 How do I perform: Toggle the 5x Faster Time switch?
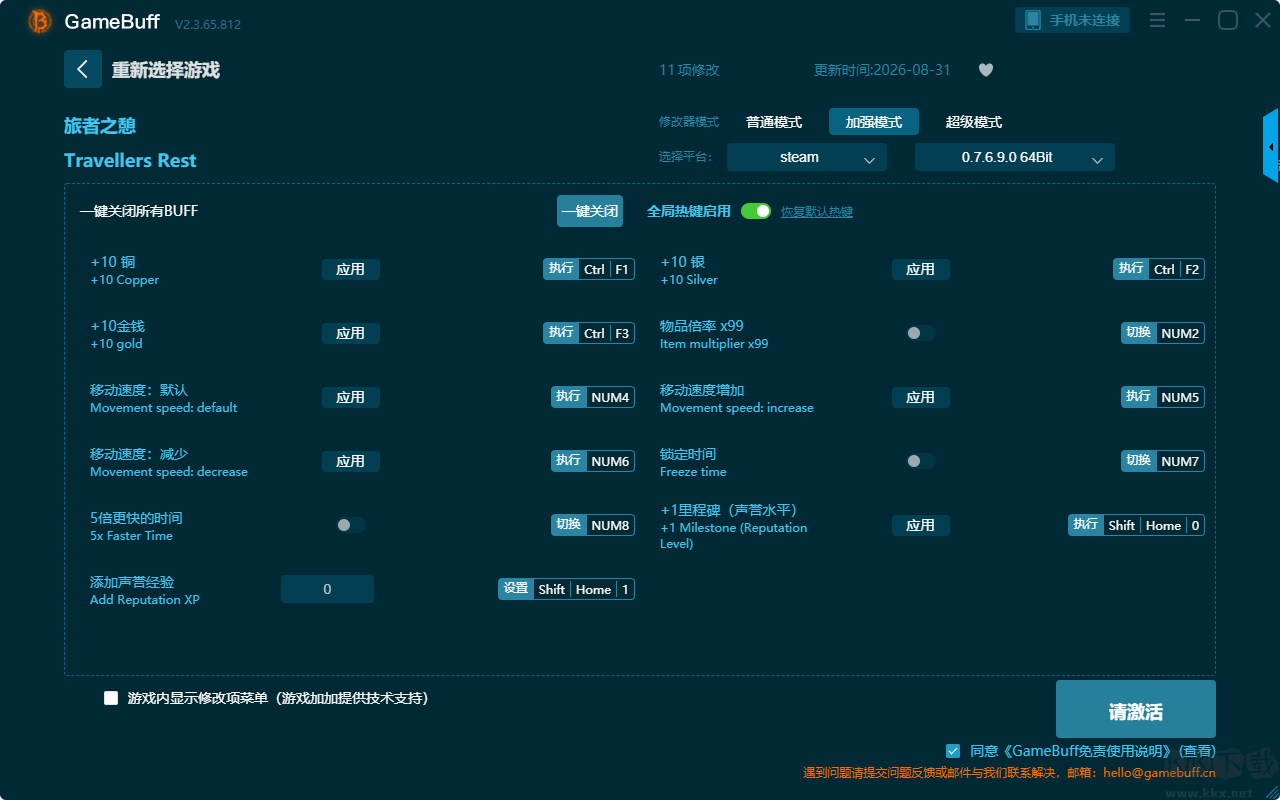click(351, 525)
